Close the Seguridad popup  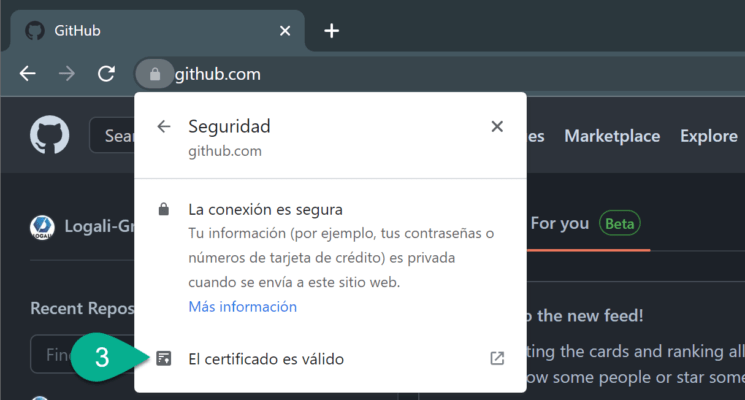[x=497, y=127]
